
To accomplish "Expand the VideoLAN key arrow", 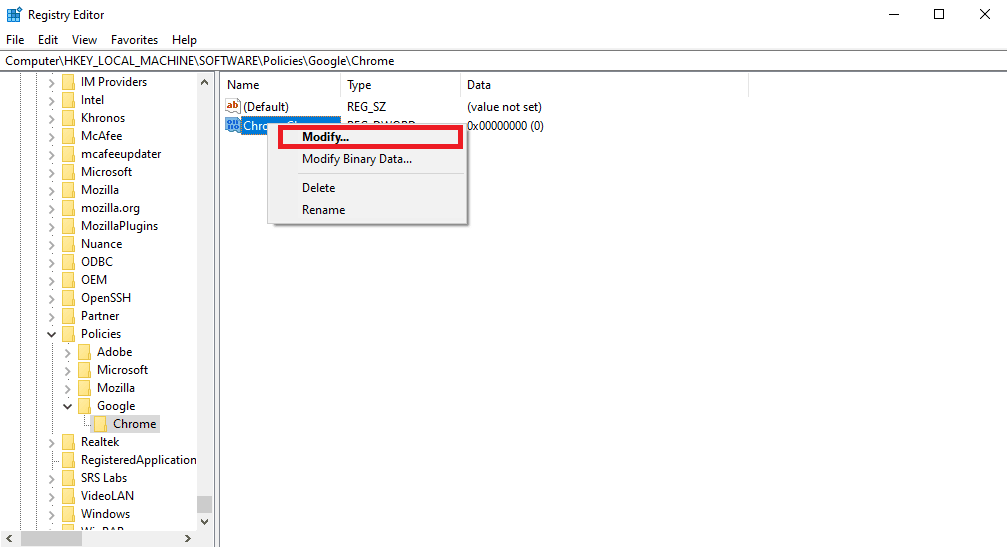I will click(x=51, y=496).
